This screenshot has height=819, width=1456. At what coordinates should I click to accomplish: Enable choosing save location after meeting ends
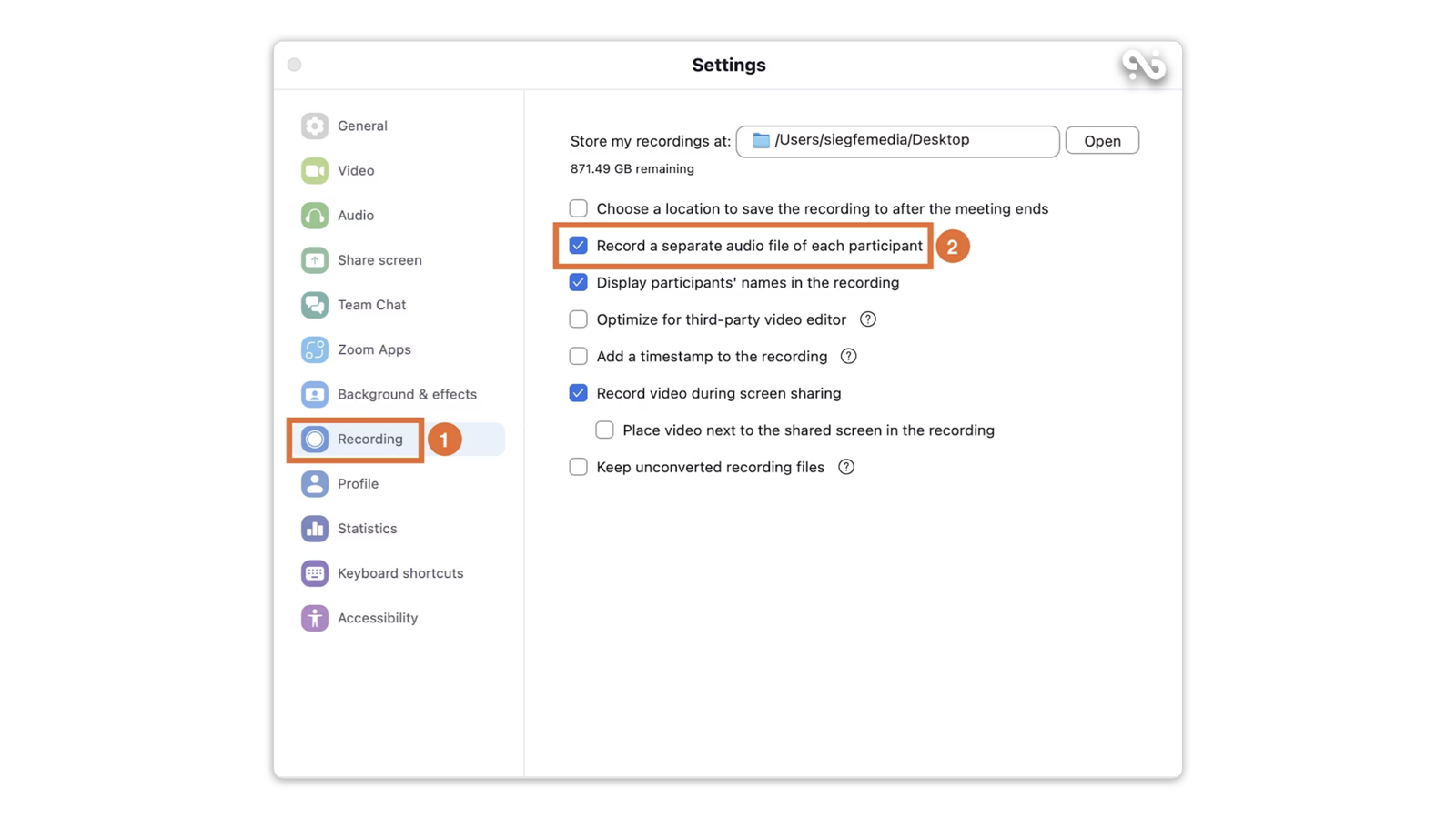pos(579,208)
